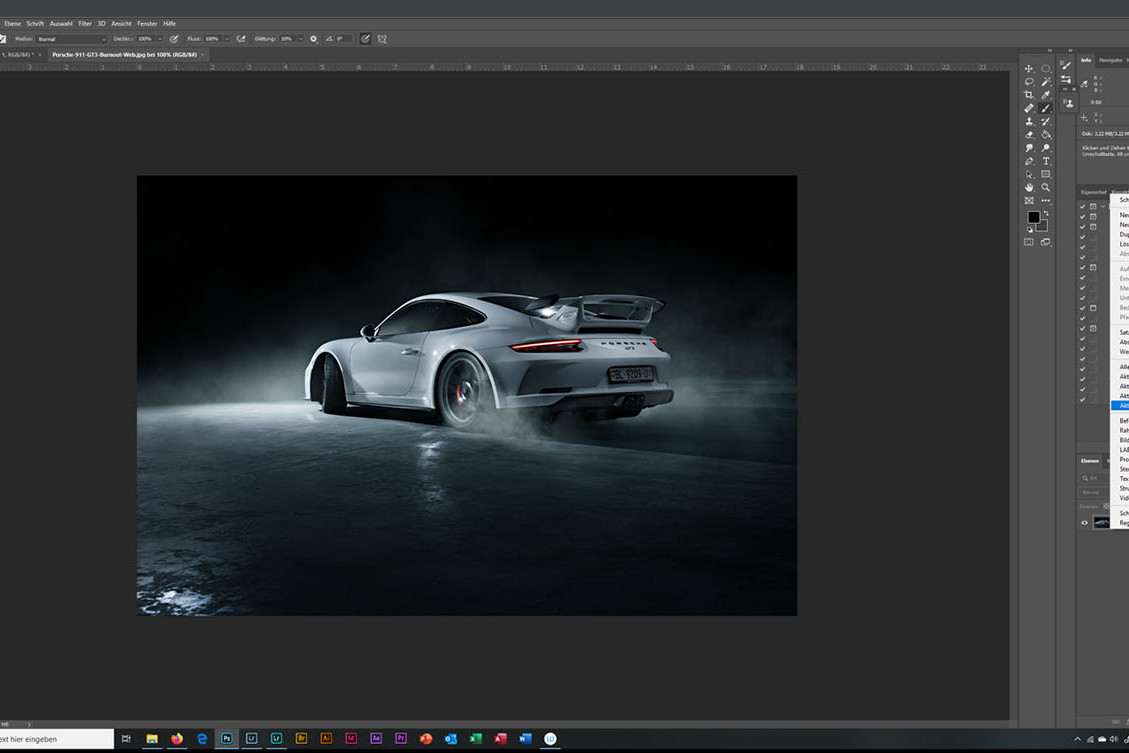Swap foreground and background colors
The height and width of the screenshot is (753, 1129).
click(x=1046, y=213)
